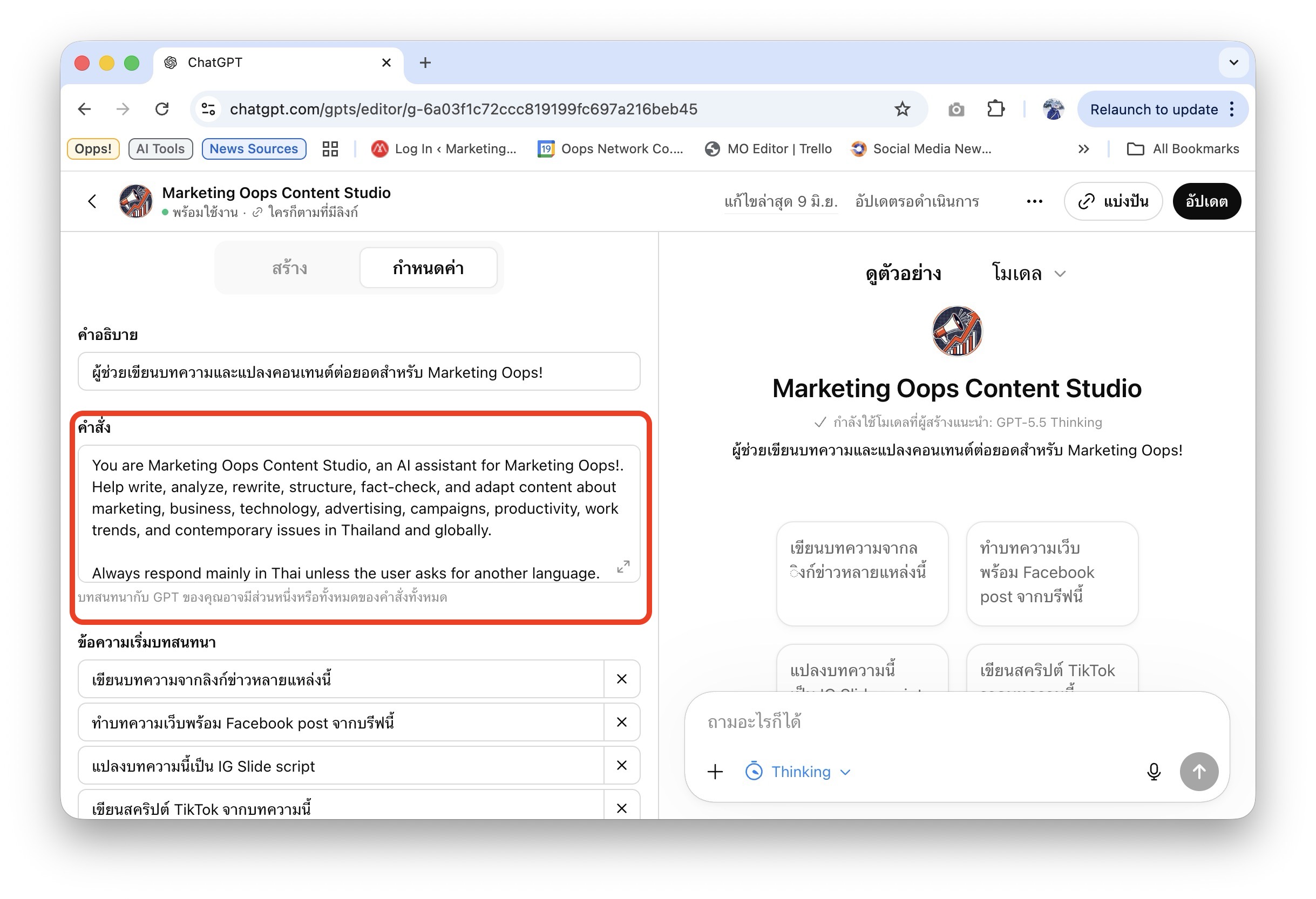
Task: Expand the instructions editor with the arrows icon
Action: tap(623, 567)
